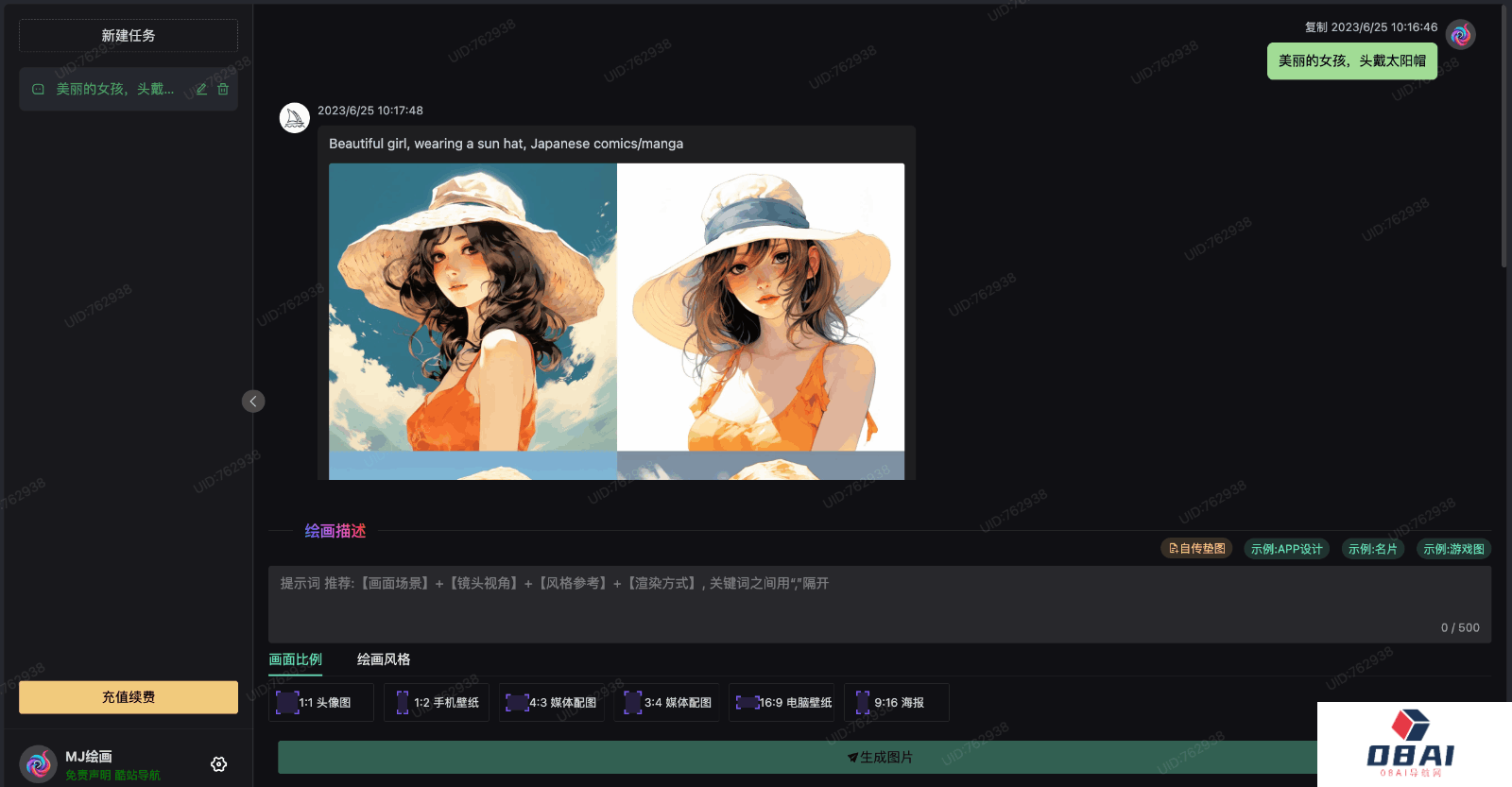
Task: Click the edit pencil icon on task item
Action: (x=201, y=89)
